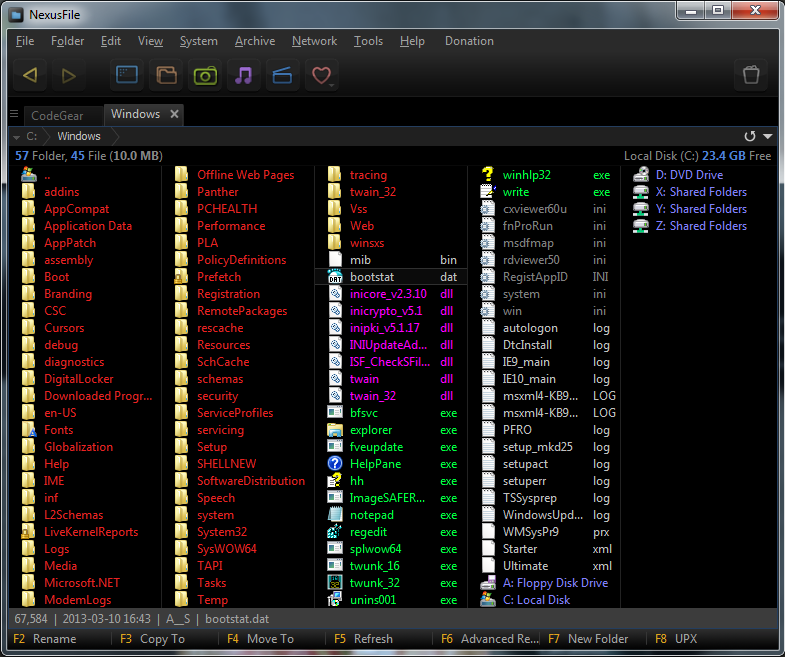Click the C: Local Disk icon
The height and width of the screenshot is (657, 785).
(x=488, y=600)
